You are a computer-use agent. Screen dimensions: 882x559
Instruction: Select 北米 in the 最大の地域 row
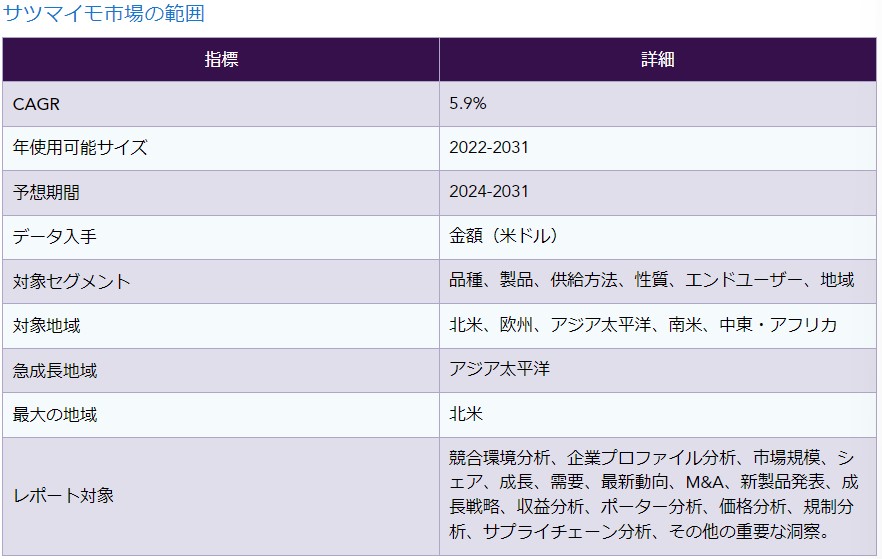tap(466, 414)
